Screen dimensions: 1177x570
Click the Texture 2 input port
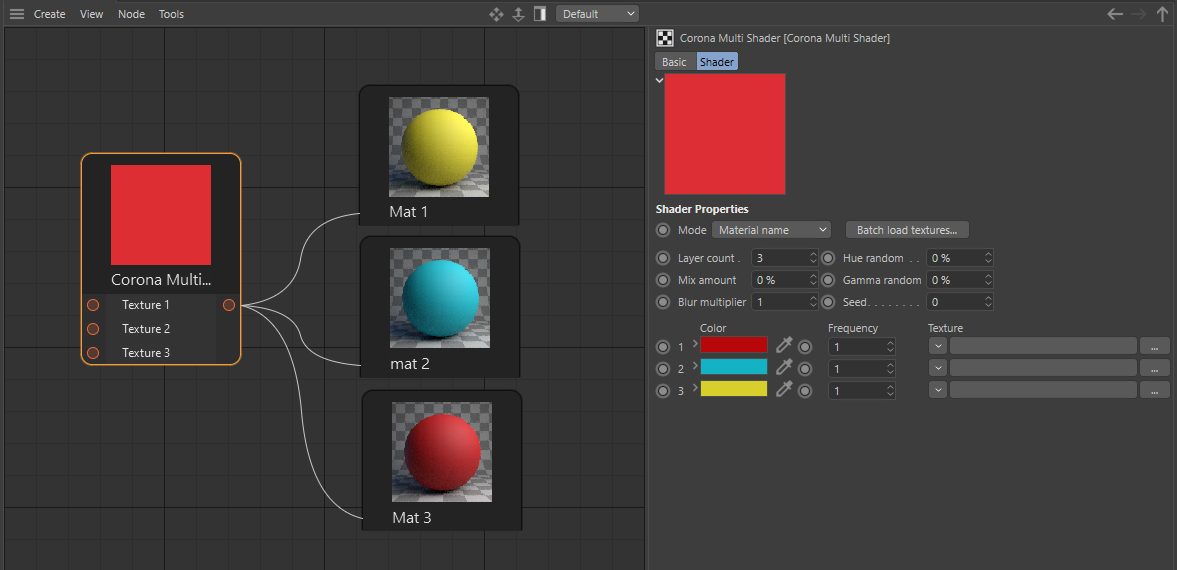point(93,329)
